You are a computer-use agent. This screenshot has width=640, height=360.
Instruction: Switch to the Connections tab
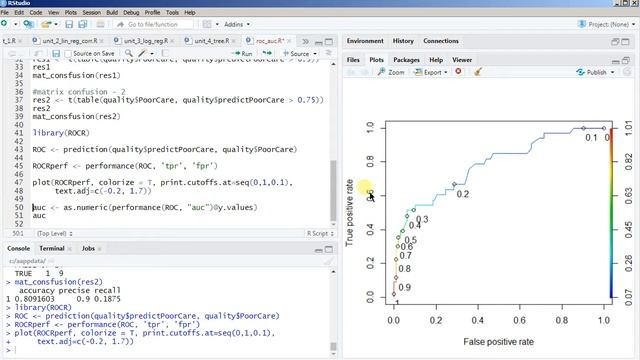441,41
